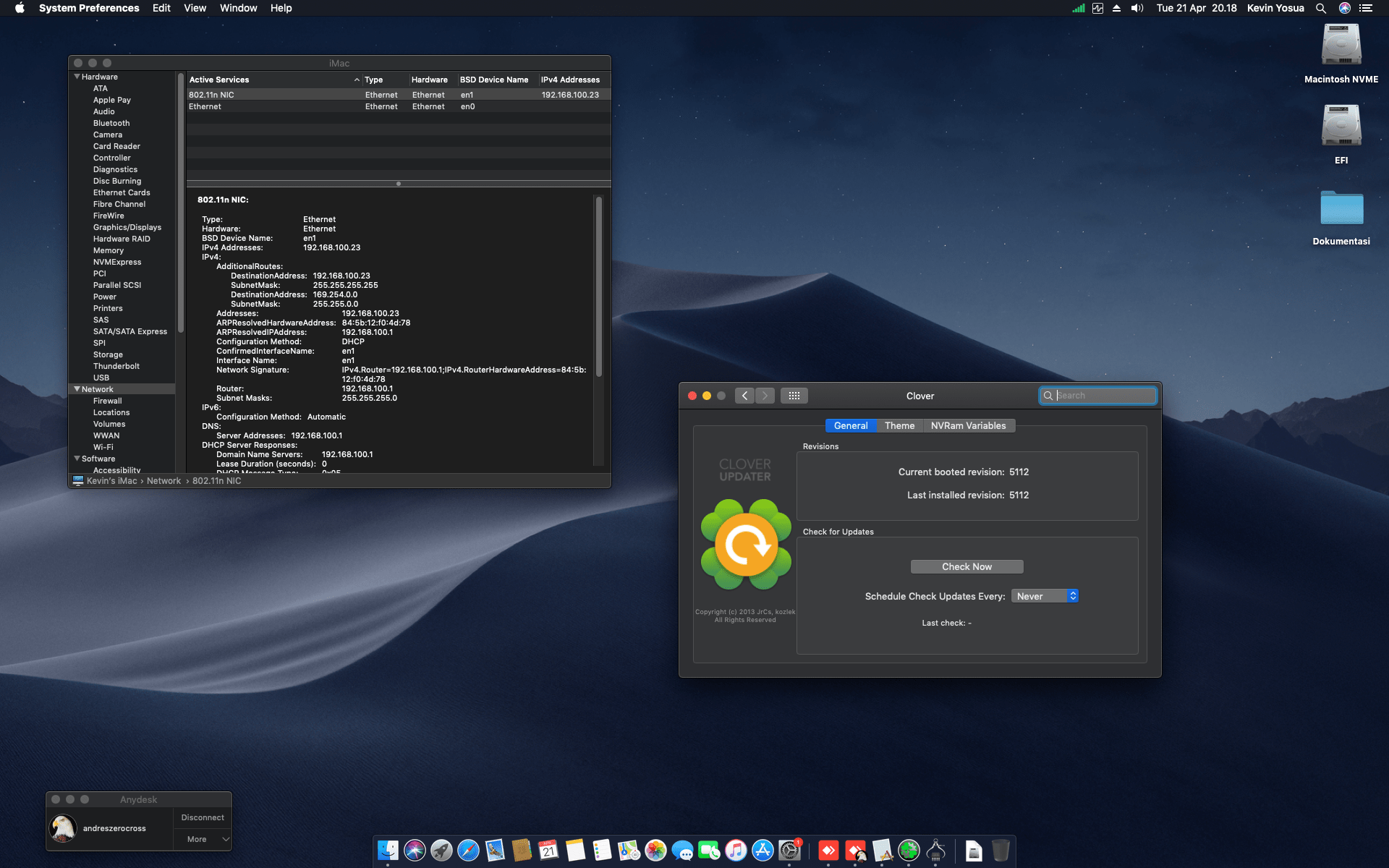Switch to the Theme tab
This screenshot has width=1389, height=868.
(899, 425)
